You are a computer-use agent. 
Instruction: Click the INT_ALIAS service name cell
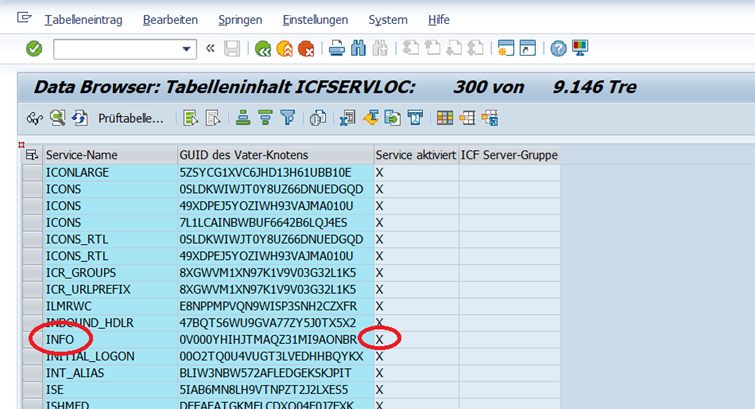pyautogui.click(x=110, y=373)
